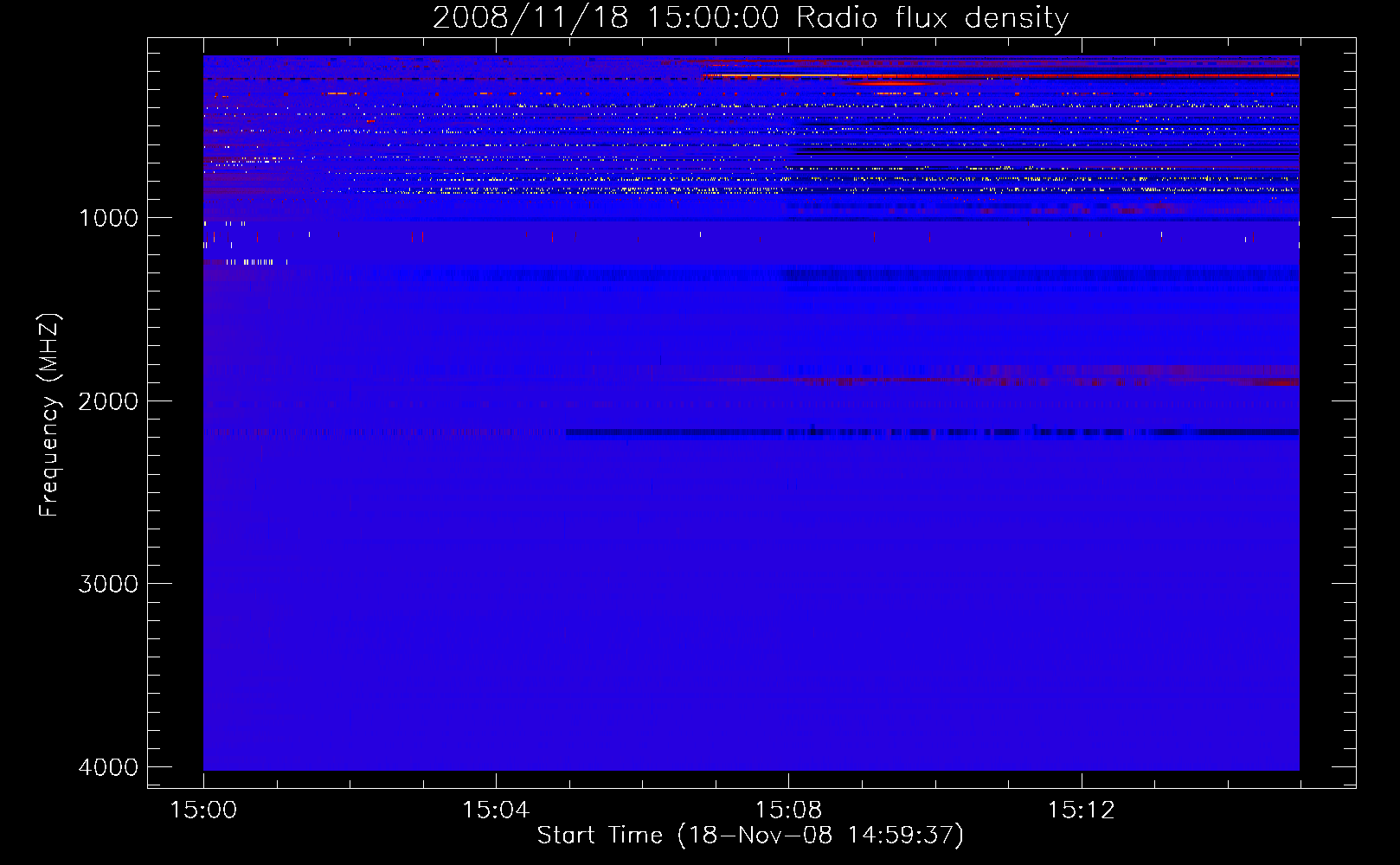1400x865 pixels.
Task: Click the 'Start Time (18-Nov-08 14:59:37)' axis label
Action: click(x=750, y=836)
